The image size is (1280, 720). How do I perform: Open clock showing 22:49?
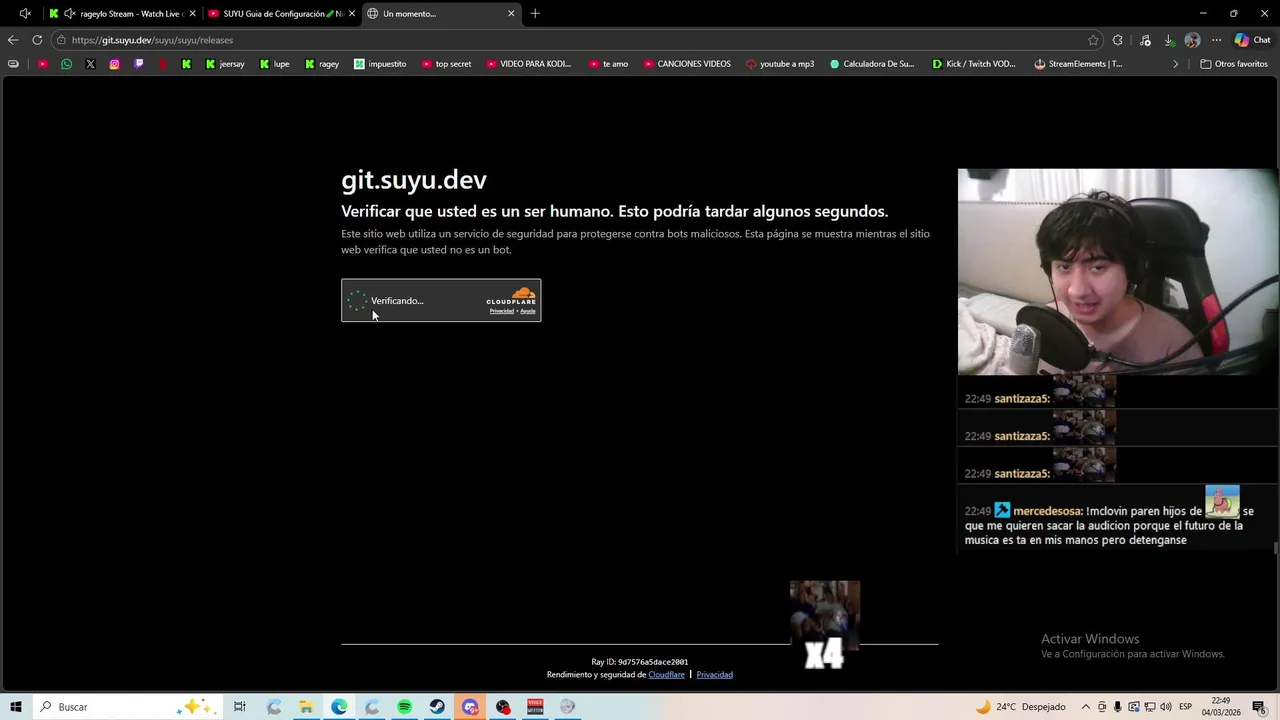[x=1221, y=707]
